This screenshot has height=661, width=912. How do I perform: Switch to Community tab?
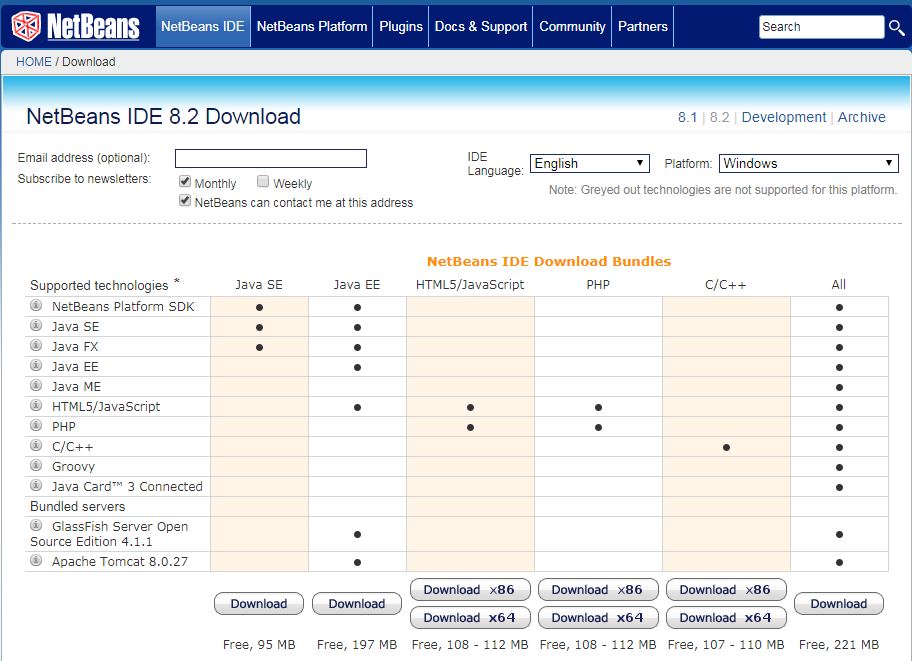point(572,27)
